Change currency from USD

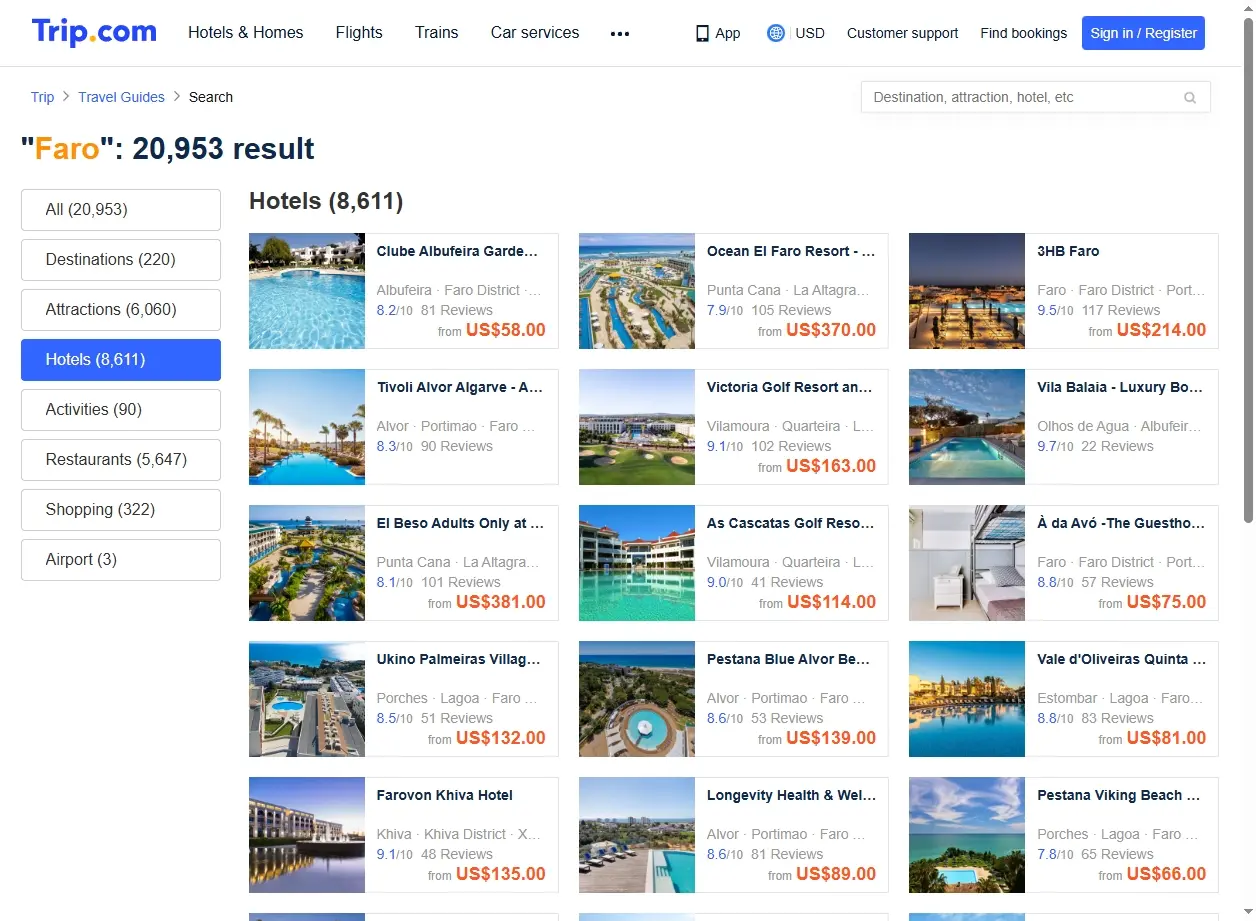tap(810, 33)
